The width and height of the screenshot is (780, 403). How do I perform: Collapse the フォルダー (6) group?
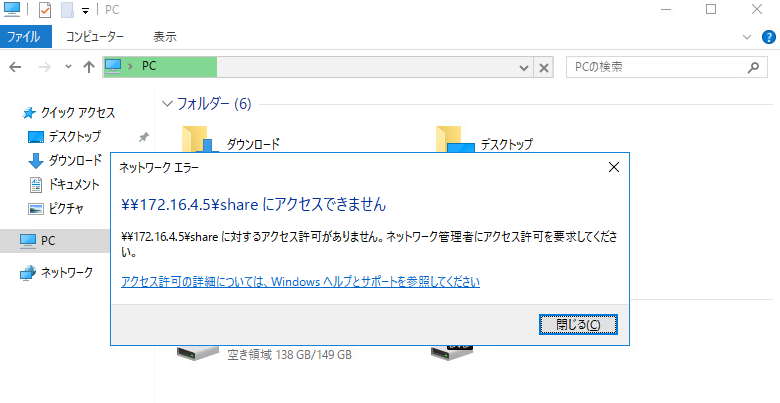[168, 103]
